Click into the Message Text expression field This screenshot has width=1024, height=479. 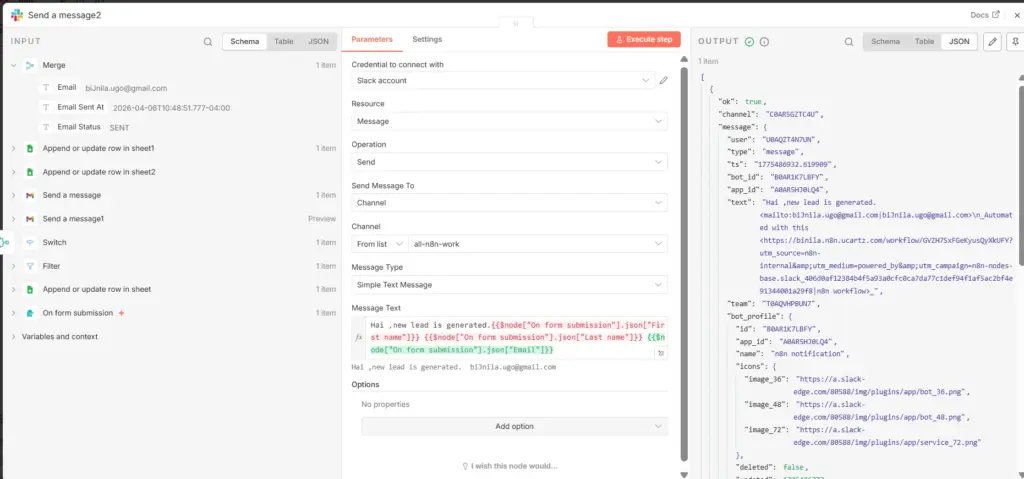[x=516, y=337]
